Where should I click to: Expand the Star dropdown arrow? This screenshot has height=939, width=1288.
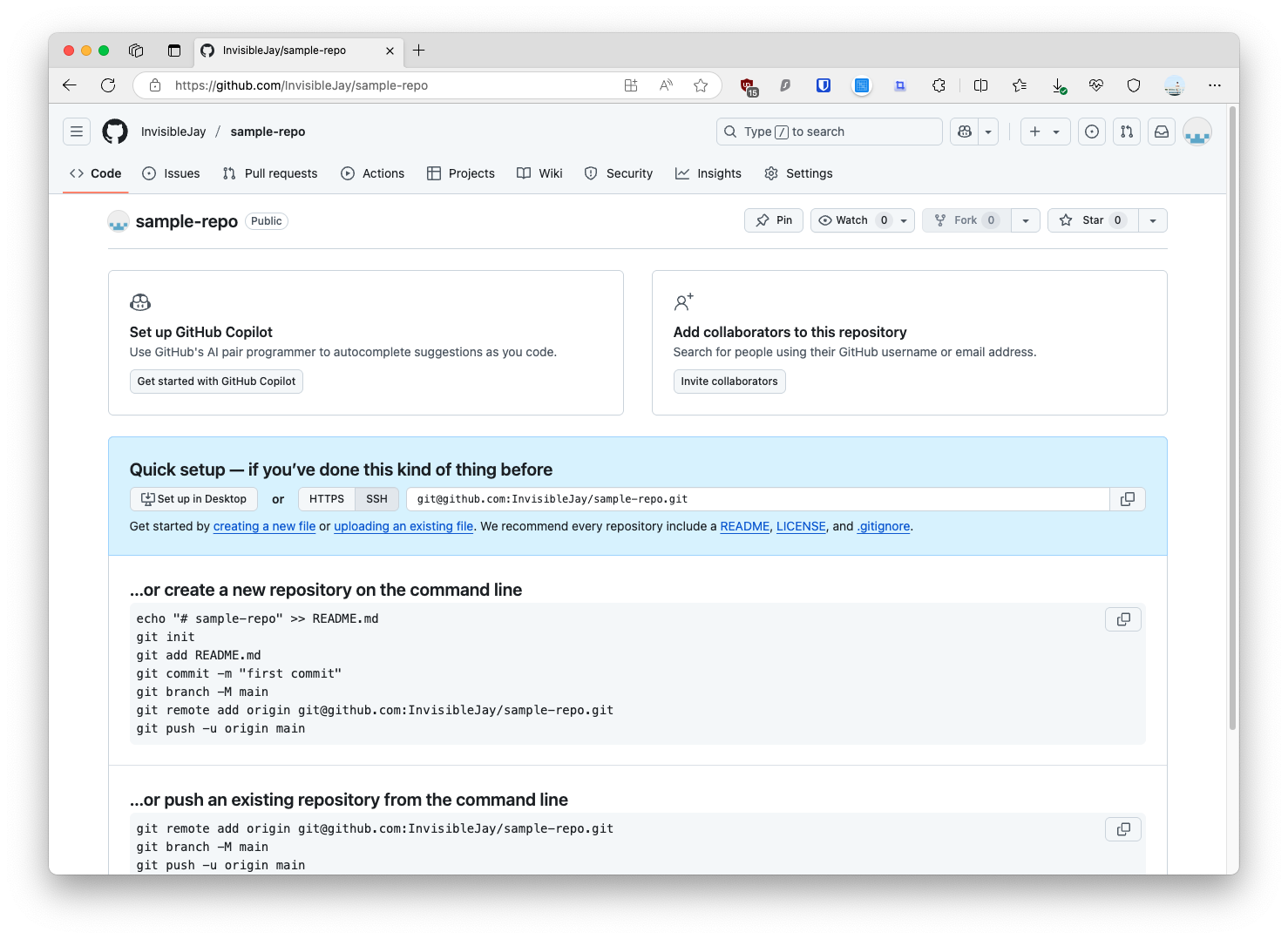(1154, 220)
